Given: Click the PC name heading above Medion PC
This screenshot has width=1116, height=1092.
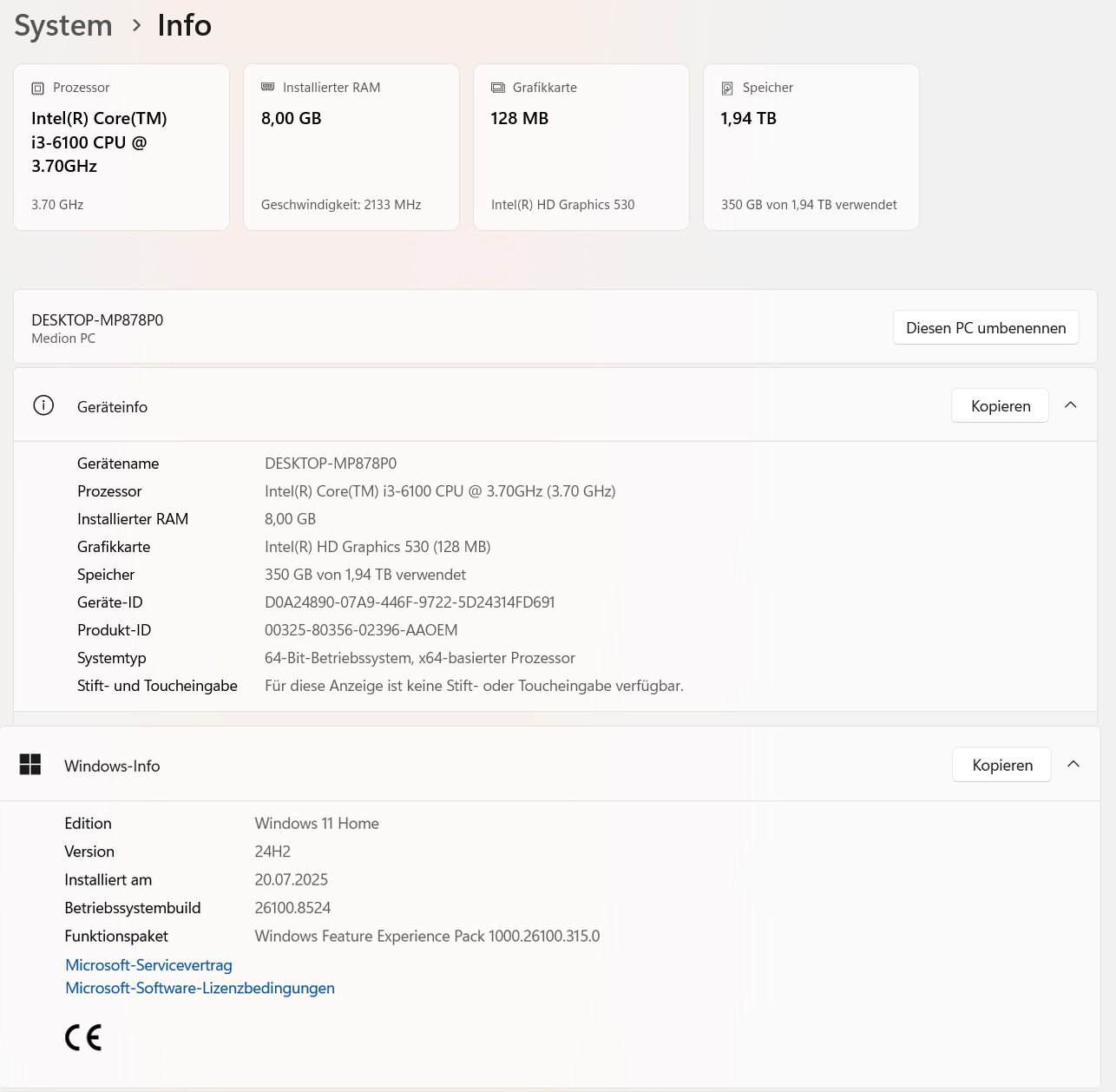Looking at the screenshot, I should pyautogui.click(x=97, y=320).
